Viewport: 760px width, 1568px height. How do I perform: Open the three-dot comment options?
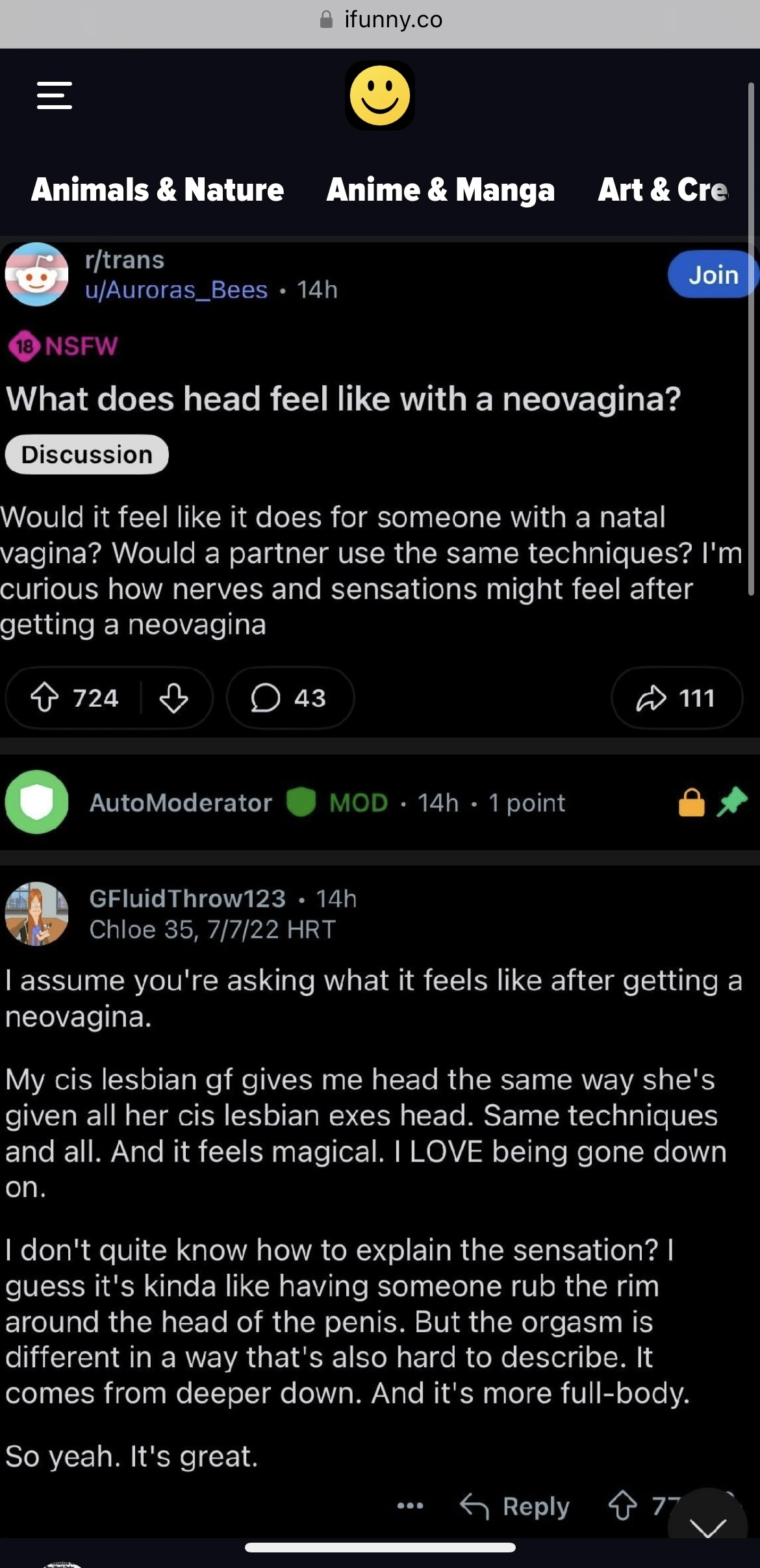[410, 1506]
